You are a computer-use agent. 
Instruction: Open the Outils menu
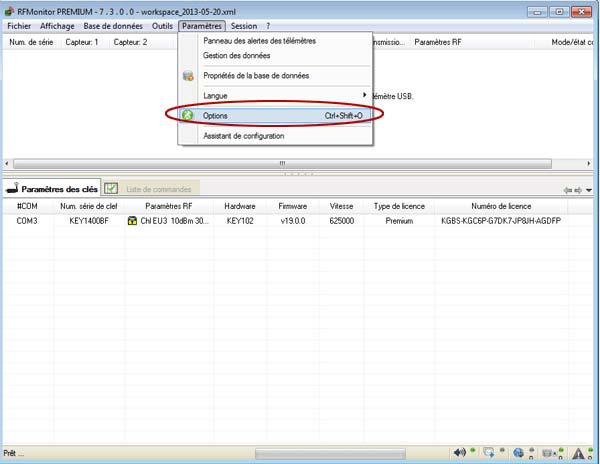coord(162,26)
